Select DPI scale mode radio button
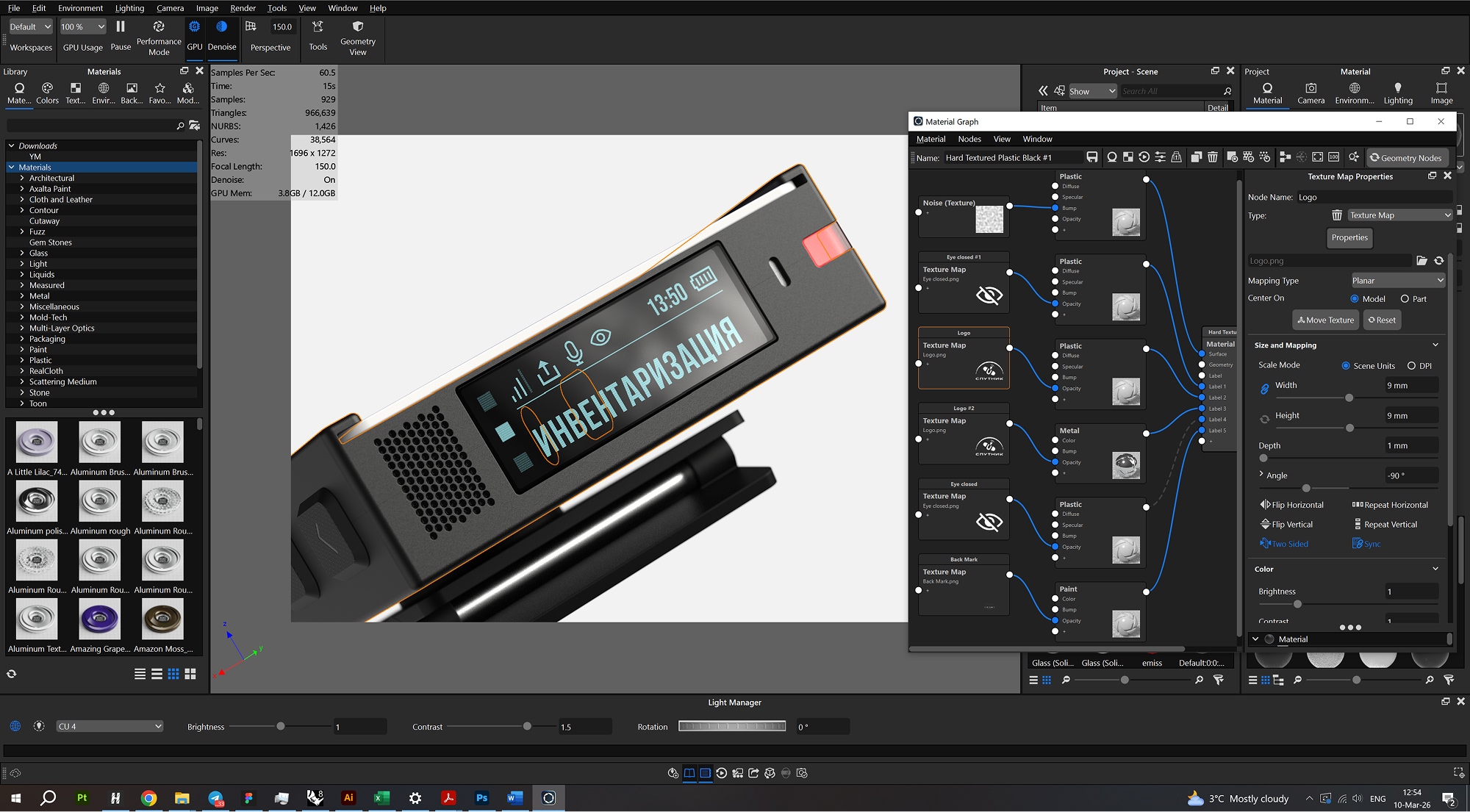 [x=1411, y=366]
